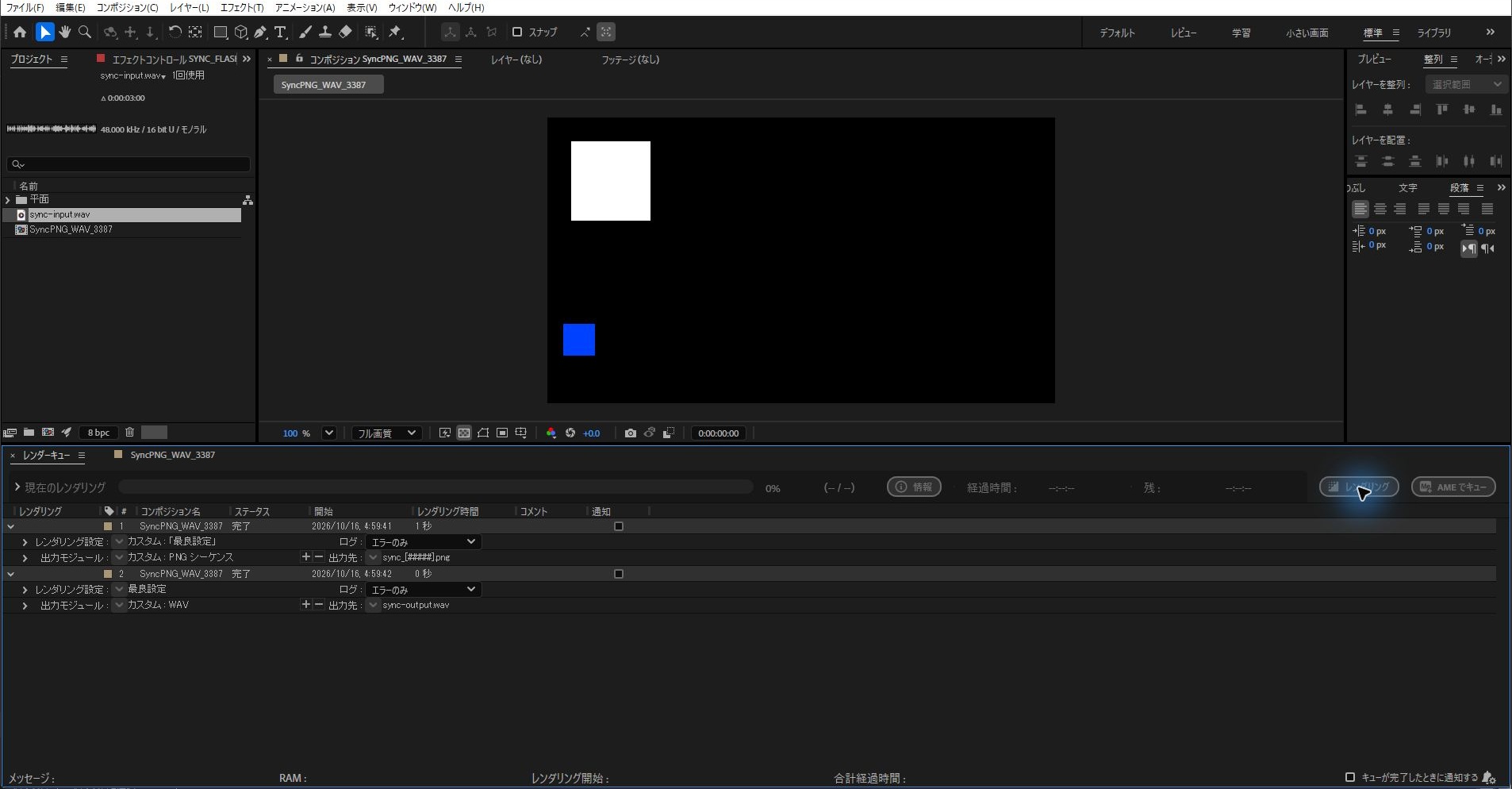This screenshot has height=789, width=1512.
Task: Click the 8 bpc color depth button
Action: pos(99,433)
